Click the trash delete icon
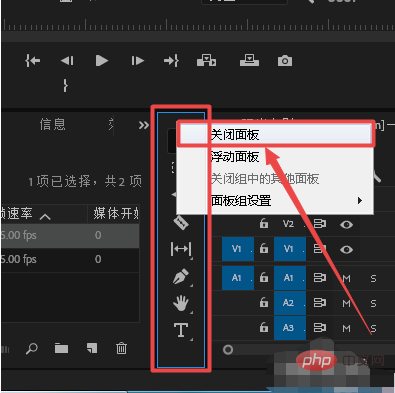 pos(121,348)
